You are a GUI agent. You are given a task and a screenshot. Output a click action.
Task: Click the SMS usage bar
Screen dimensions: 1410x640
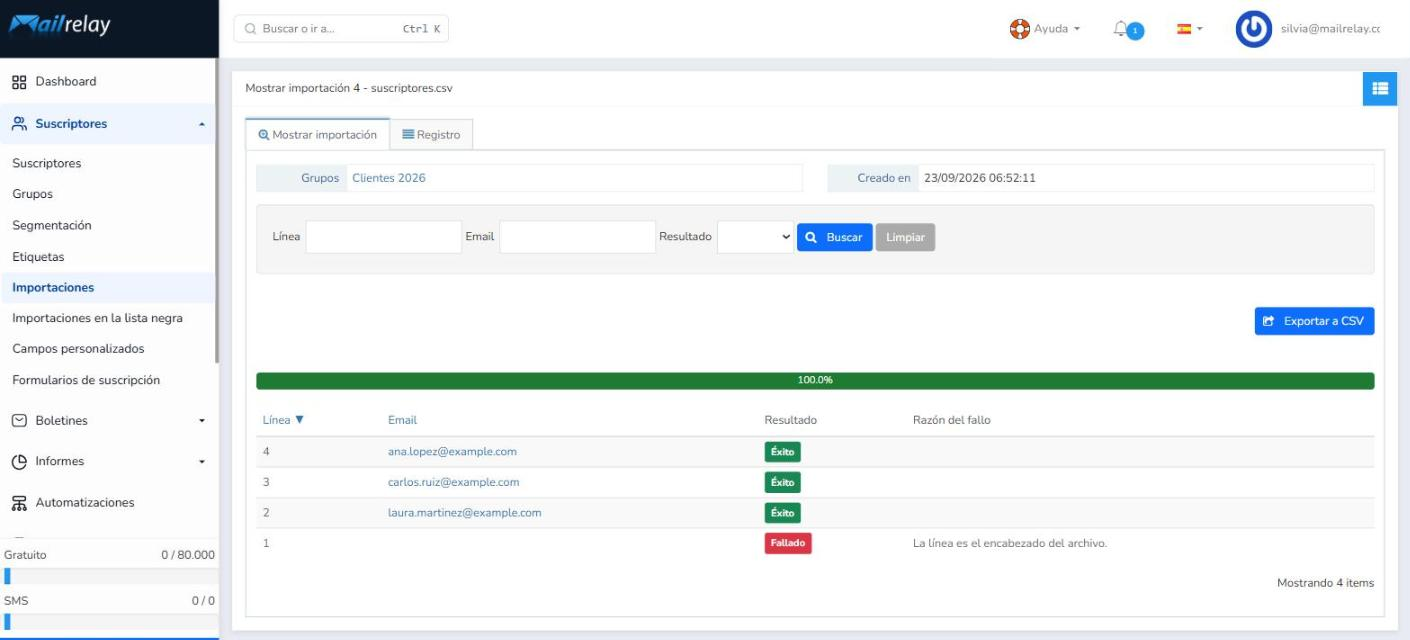point(108,622)
